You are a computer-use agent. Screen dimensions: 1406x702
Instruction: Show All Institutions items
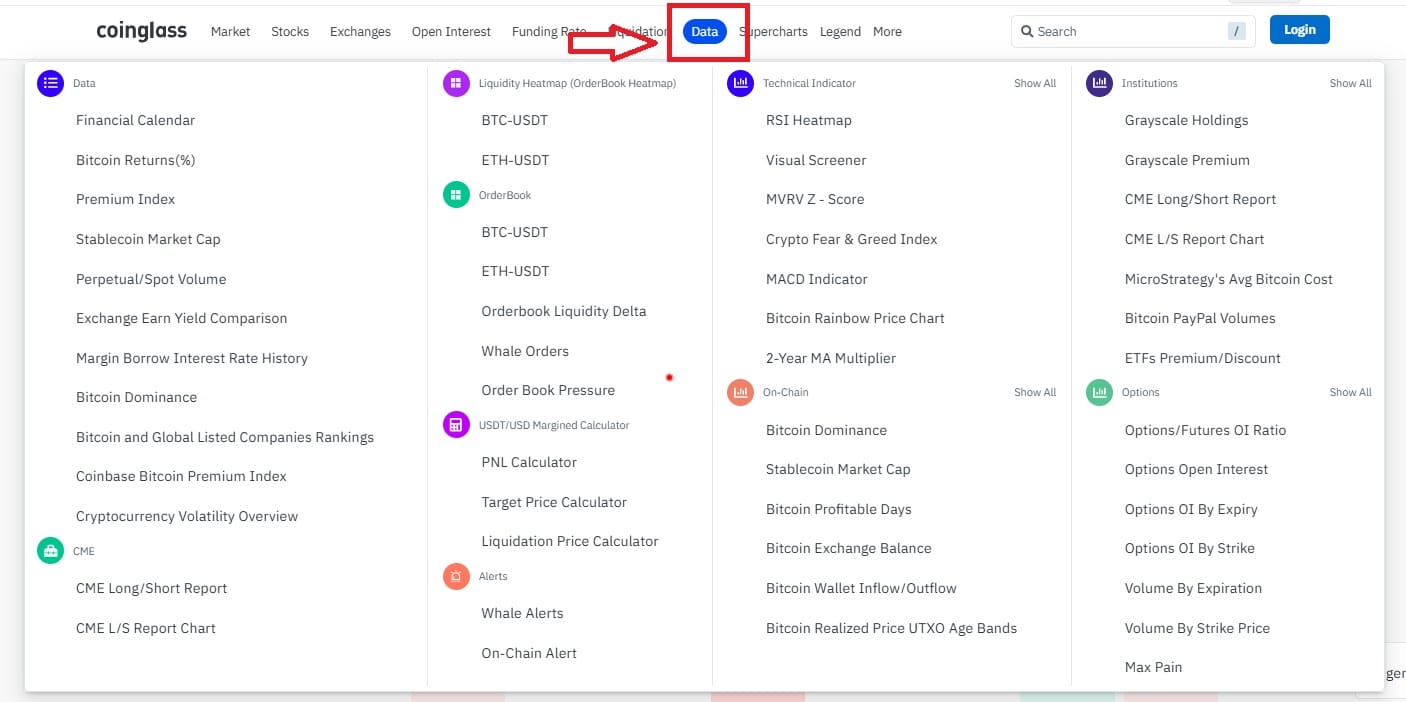click(x=1351, y=83)
